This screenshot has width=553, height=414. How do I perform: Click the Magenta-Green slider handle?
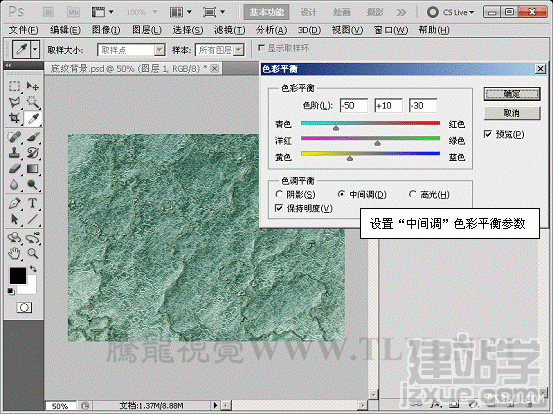tap(377, 143)
